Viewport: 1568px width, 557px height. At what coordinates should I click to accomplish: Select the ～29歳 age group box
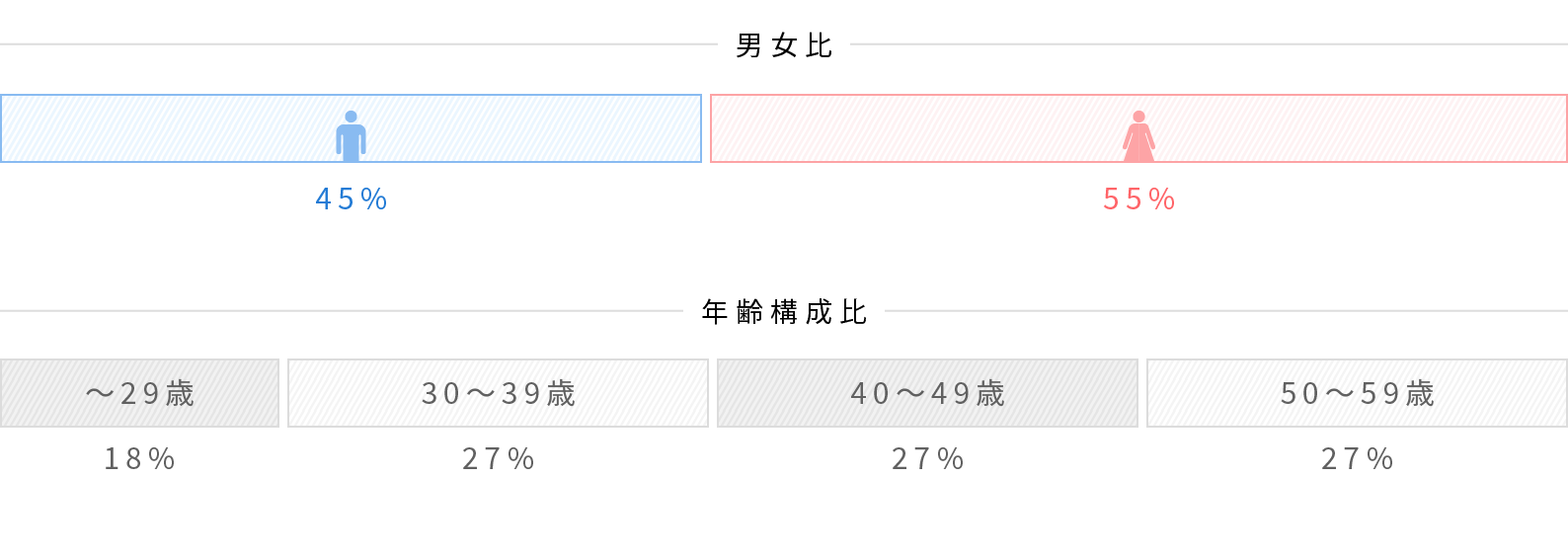pos(139,393)
